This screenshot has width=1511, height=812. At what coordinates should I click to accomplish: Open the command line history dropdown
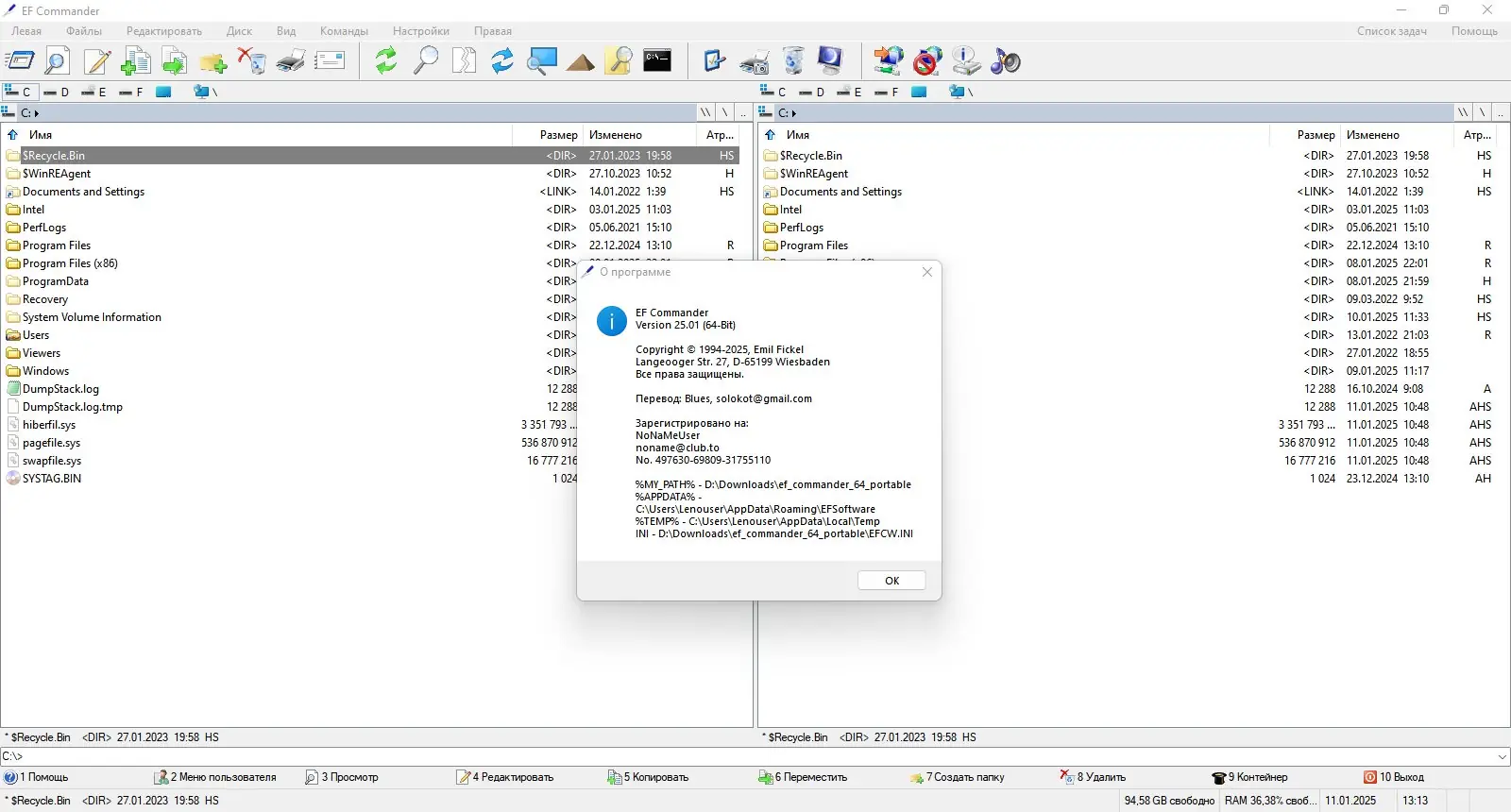pos(1502,756)
